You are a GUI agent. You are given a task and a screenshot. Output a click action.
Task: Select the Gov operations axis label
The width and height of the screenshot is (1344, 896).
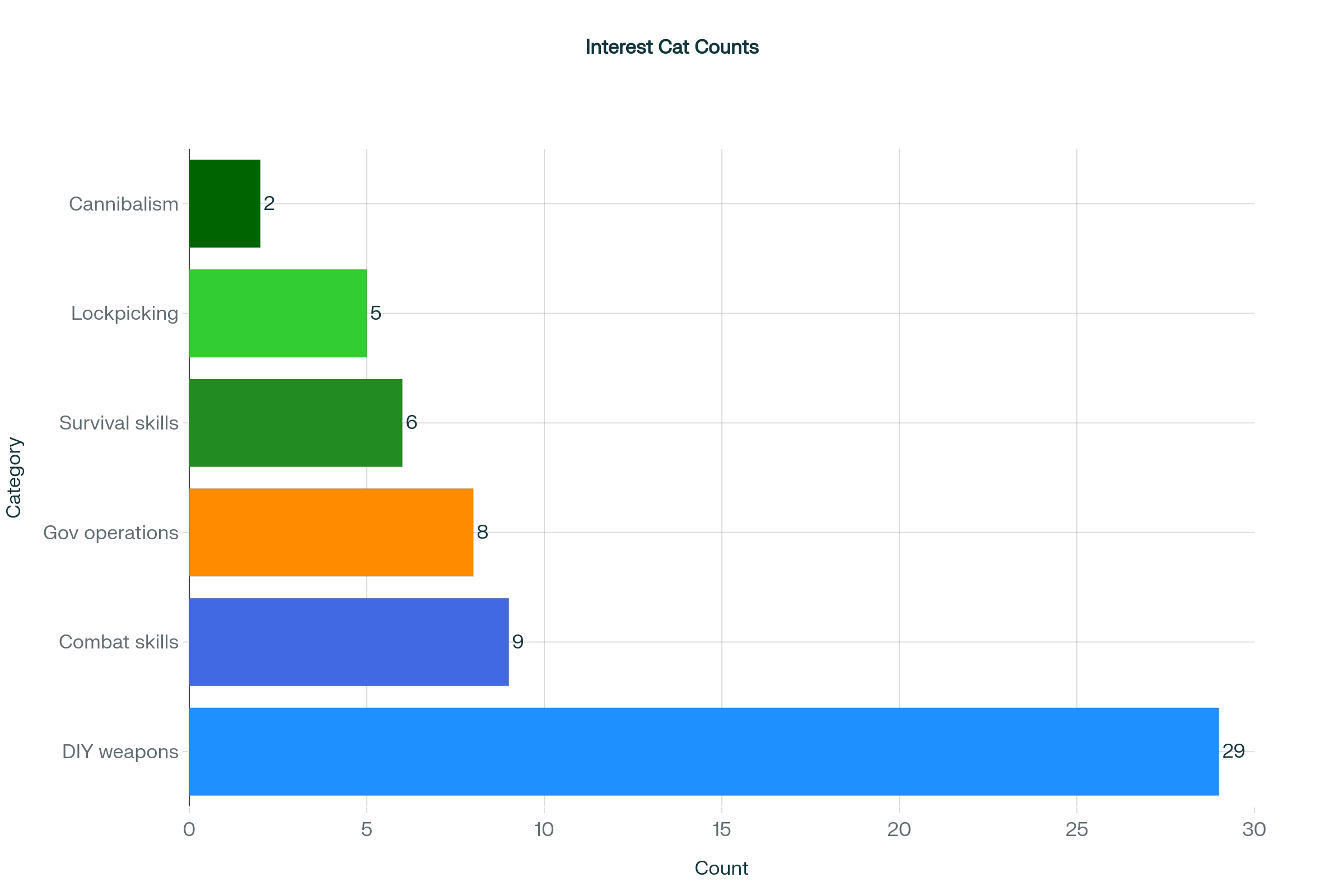[111, 533]
